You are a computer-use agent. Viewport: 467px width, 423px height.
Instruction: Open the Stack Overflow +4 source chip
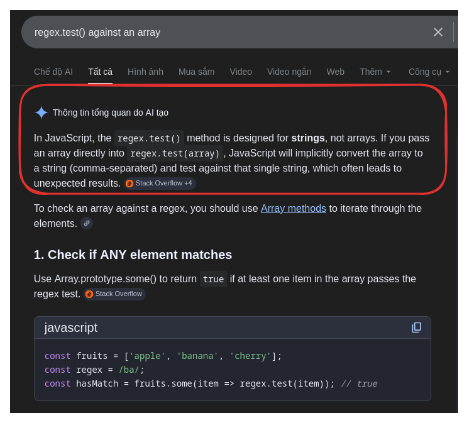click(160, 183)
